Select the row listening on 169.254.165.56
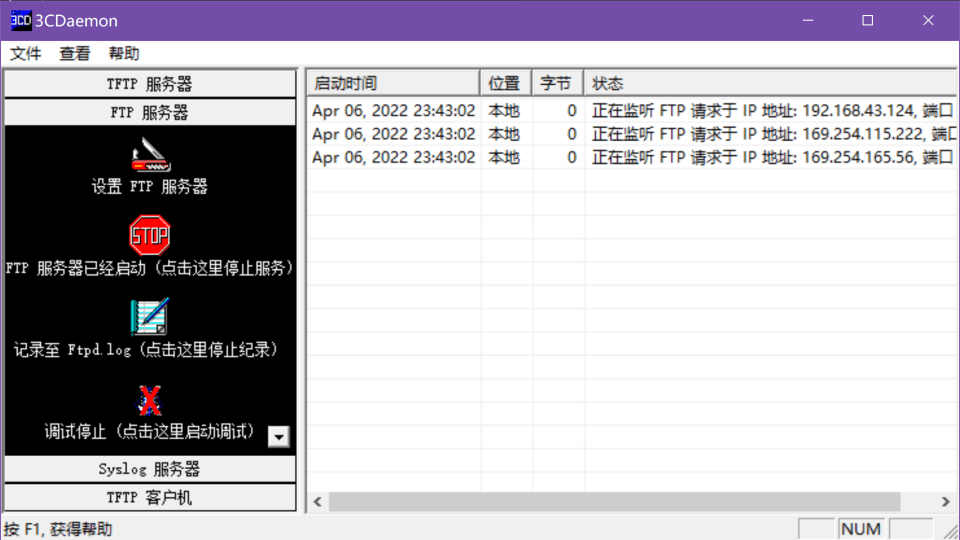 (632, 157)
